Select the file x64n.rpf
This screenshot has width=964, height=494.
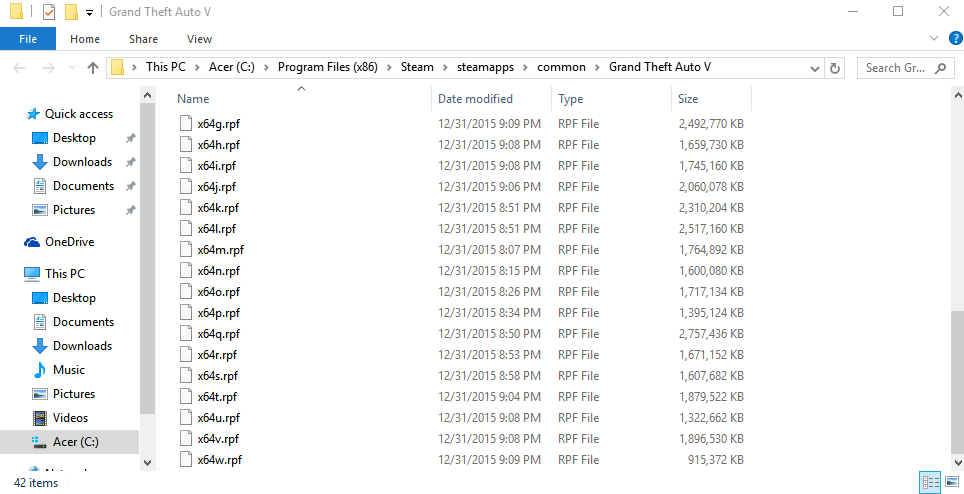pyautogui.click(x=219, y=270)
